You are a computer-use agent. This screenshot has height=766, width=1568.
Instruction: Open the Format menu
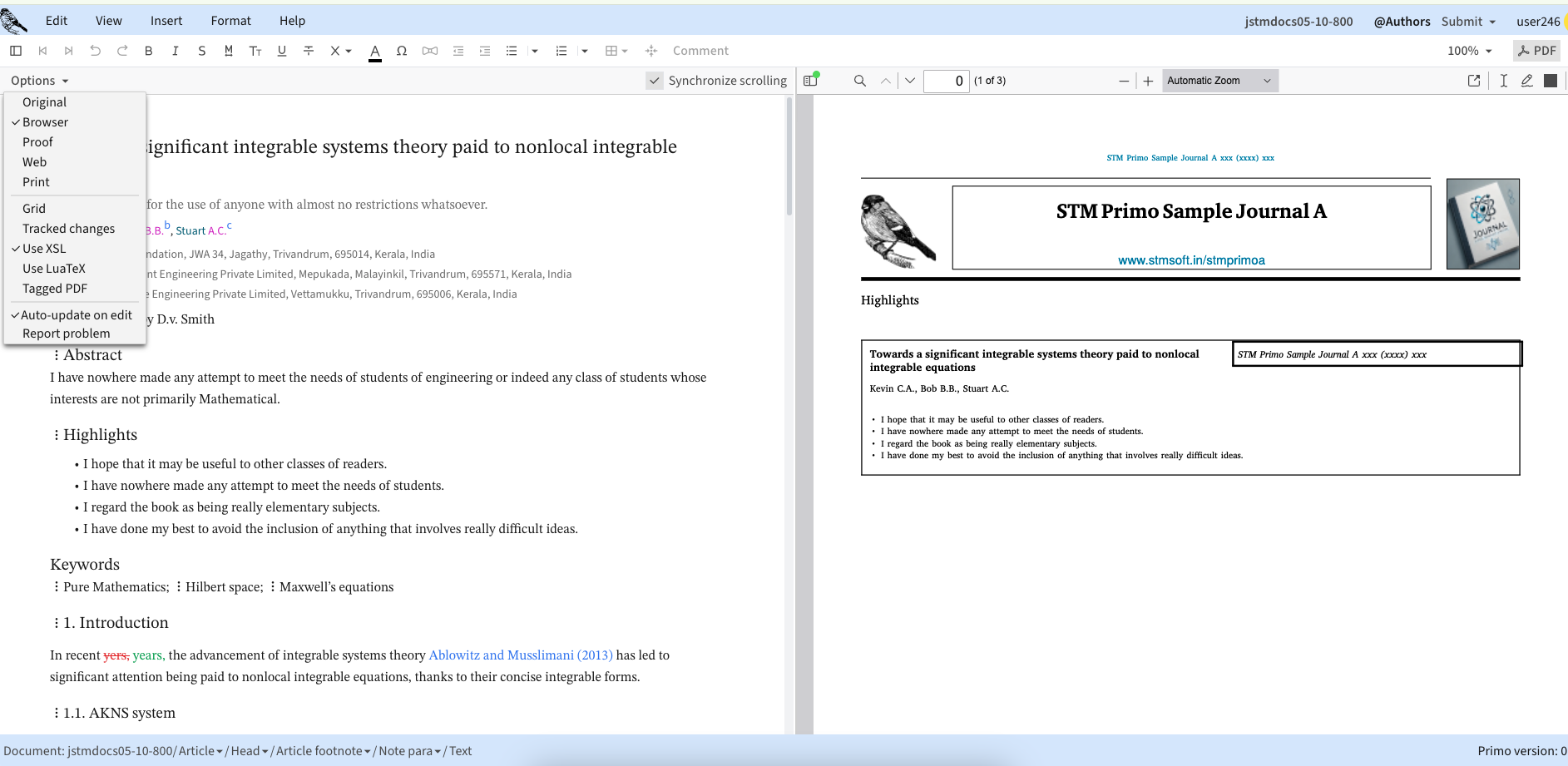coord(230,21)
